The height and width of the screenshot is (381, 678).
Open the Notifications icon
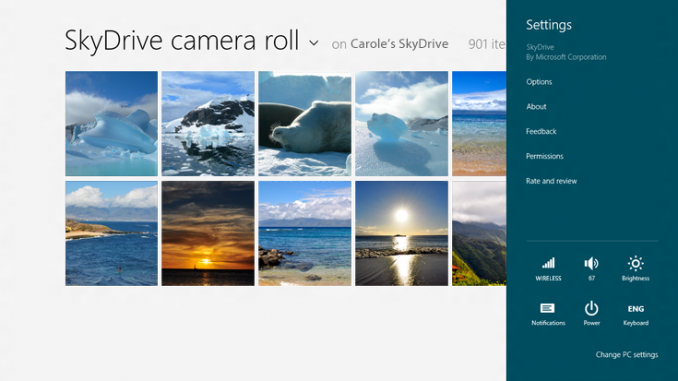point(548,314)
